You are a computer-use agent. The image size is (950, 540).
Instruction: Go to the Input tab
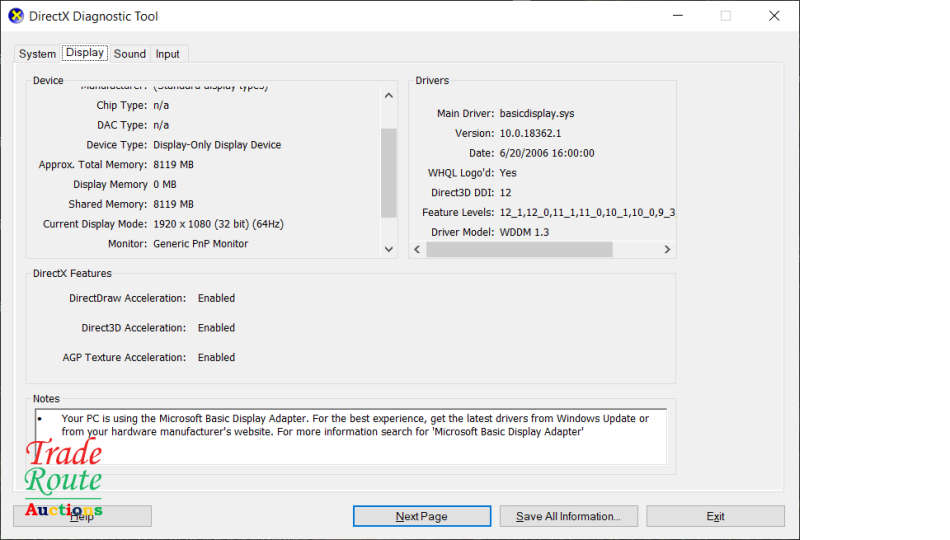pos(168,54)
